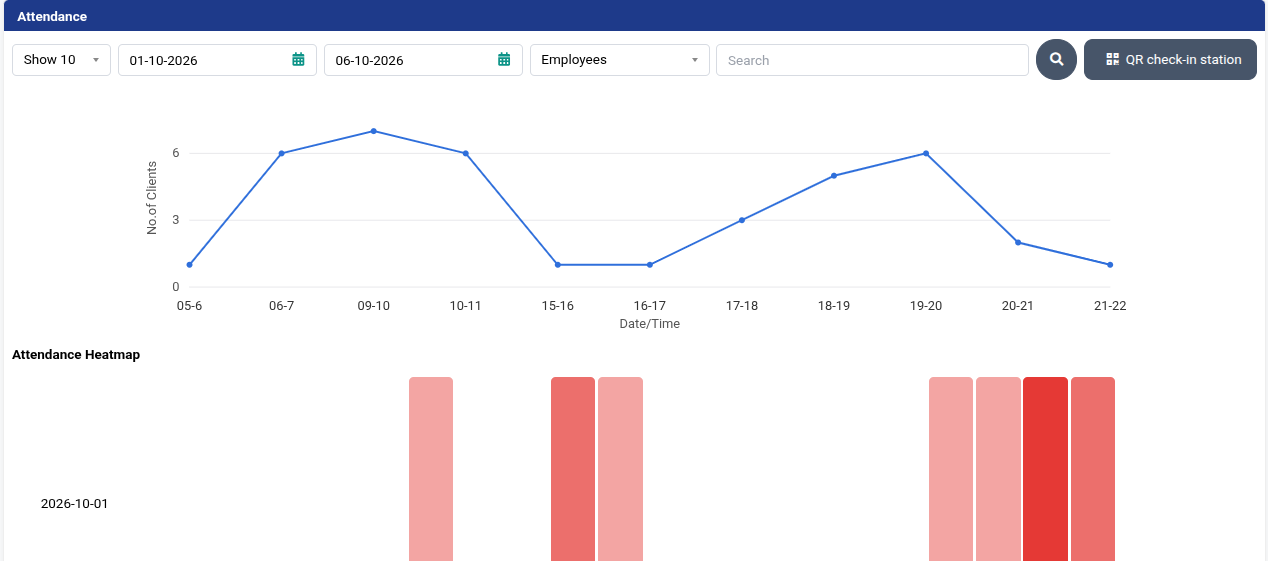
Task: Click the darkest red heatmap cell
Action: pyautogui.click(x=1045, y=469)
